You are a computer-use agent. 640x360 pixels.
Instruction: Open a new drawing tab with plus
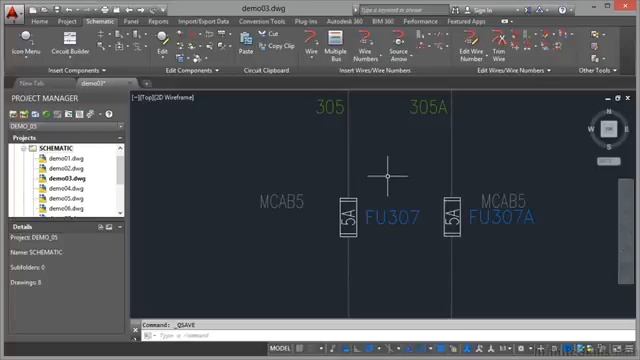click(147, 84)
